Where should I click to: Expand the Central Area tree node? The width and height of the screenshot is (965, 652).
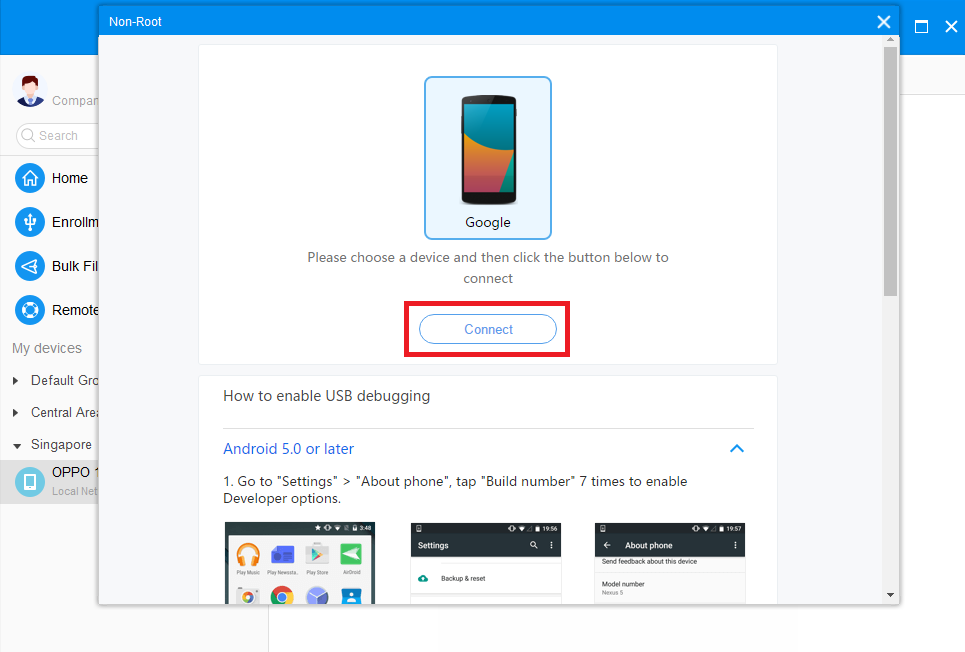pyautogui.click(x=15, y=413)
